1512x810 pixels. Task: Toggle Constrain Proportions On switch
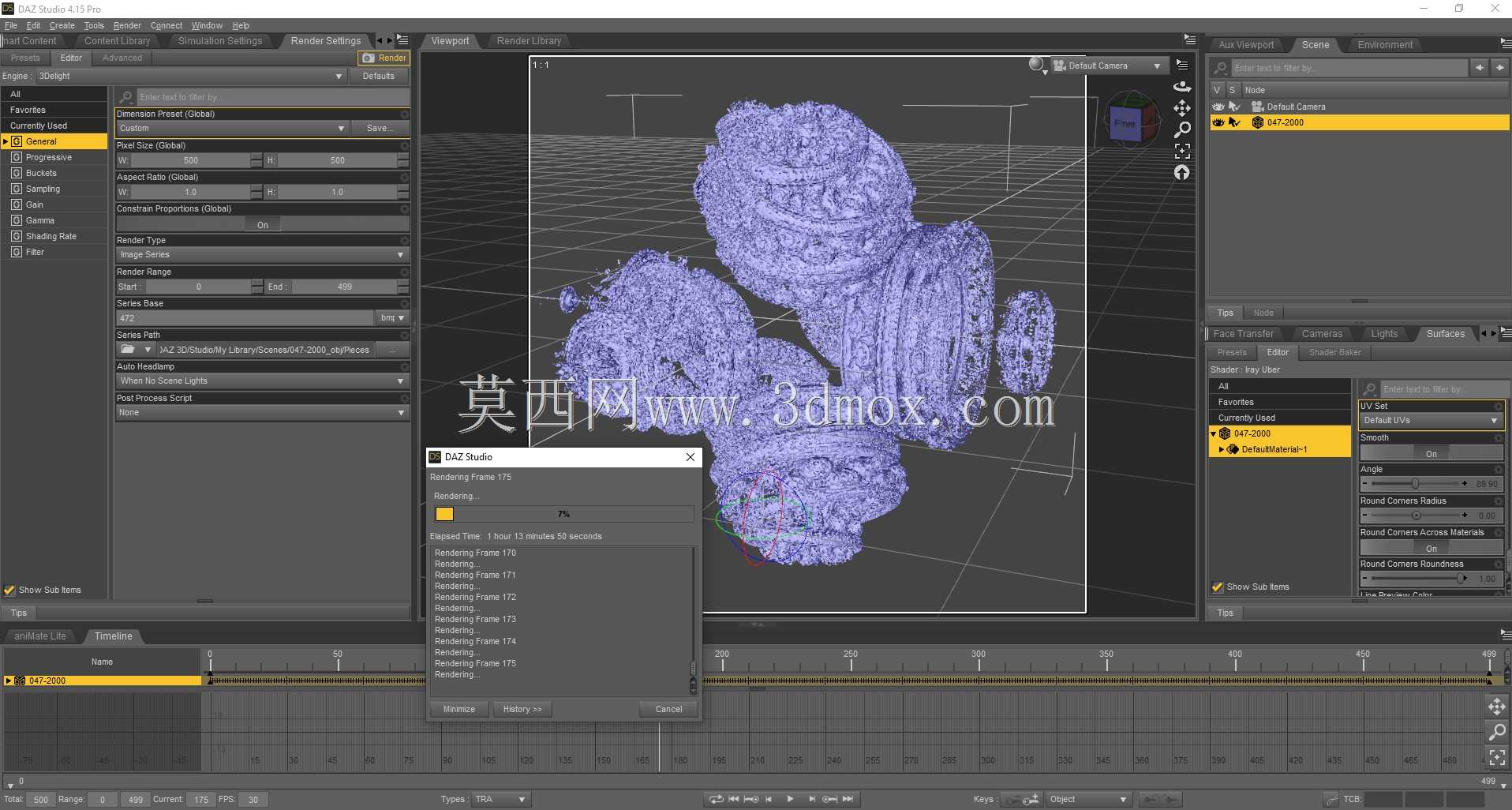(x=263, y=225)
